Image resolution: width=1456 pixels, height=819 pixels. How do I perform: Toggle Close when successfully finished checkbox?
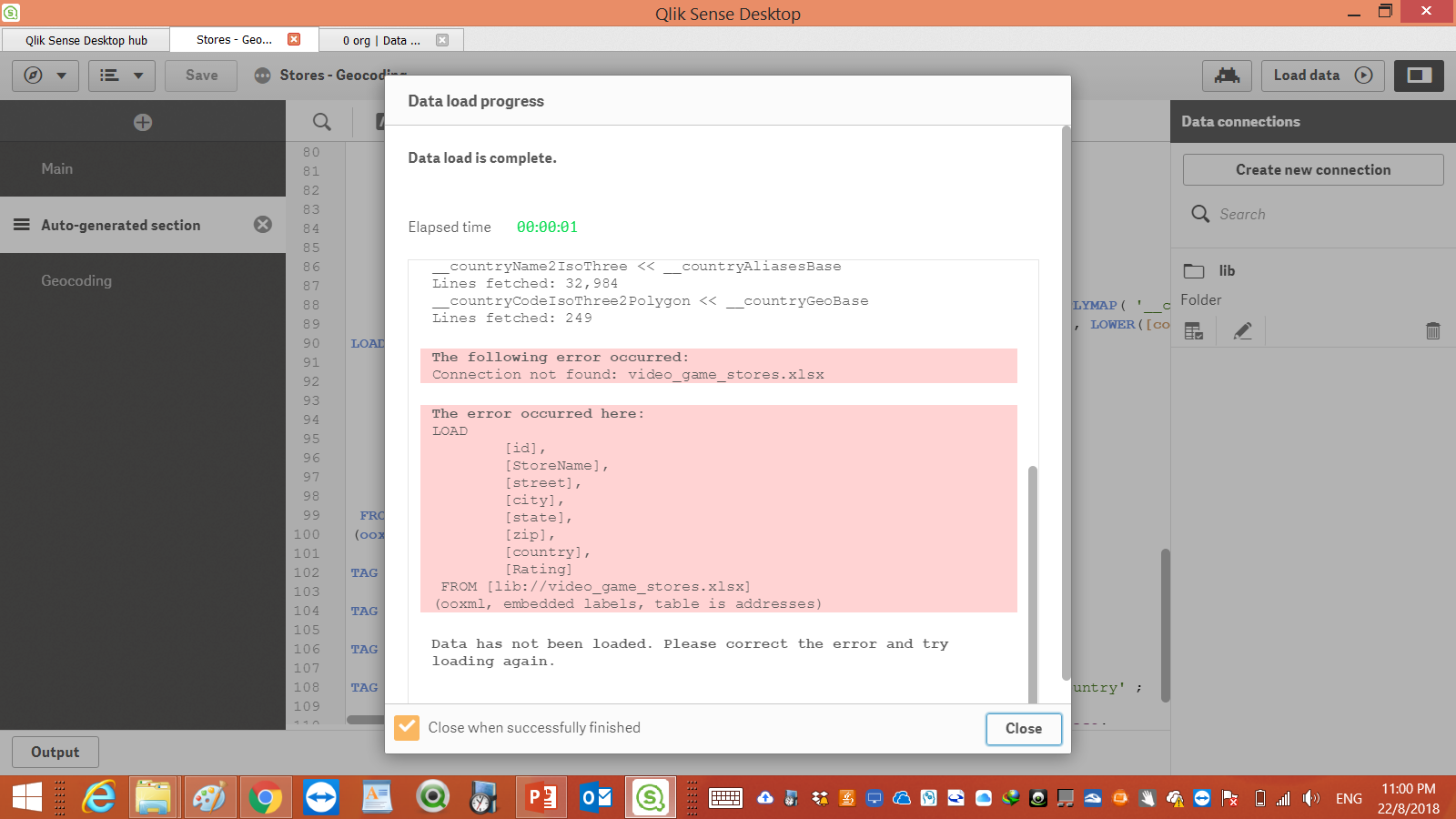click(x=407, y=727)
